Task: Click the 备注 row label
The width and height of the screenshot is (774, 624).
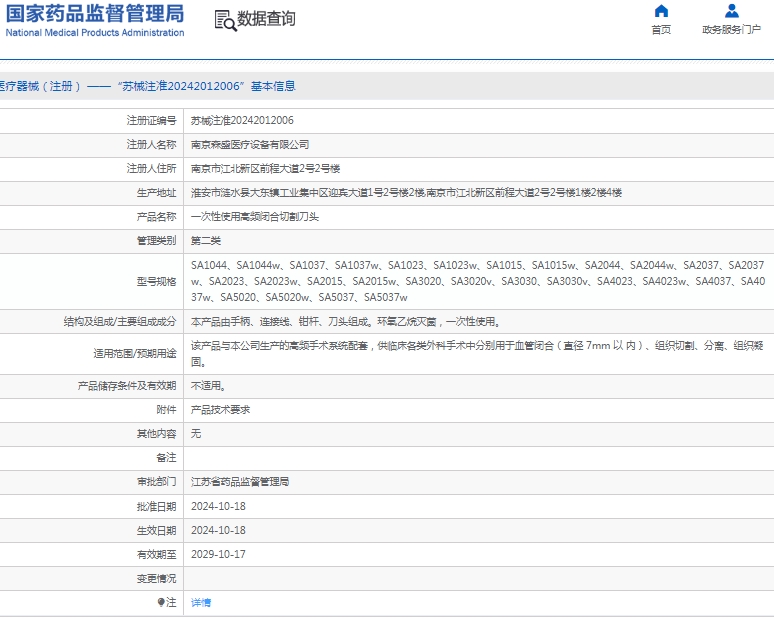Action: click(166, 458)
